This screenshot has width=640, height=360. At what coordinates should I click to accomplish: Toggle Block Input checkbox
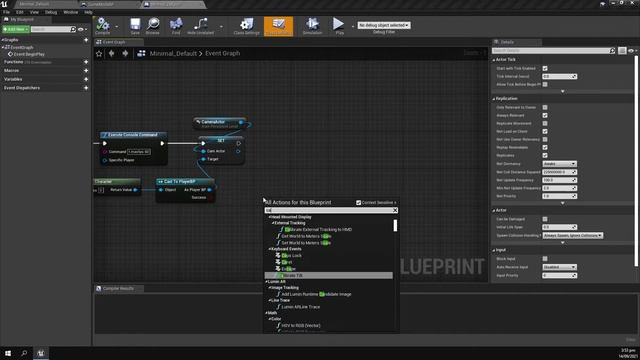[545, 259]
